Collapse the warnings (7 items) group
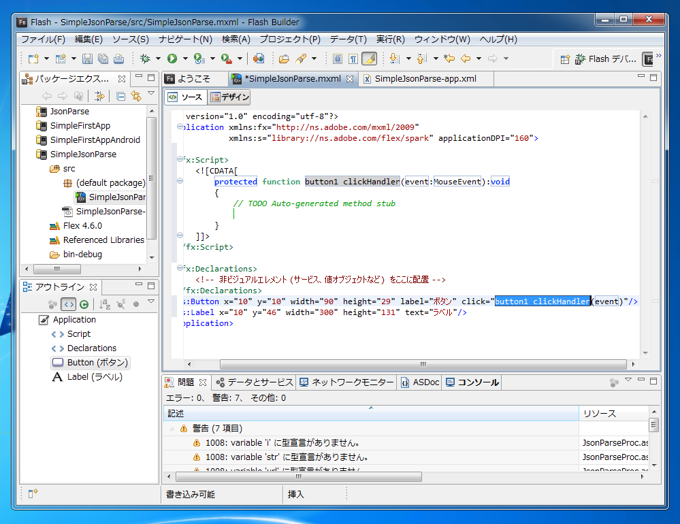This screenshot has height=524, width=680. 172,429
